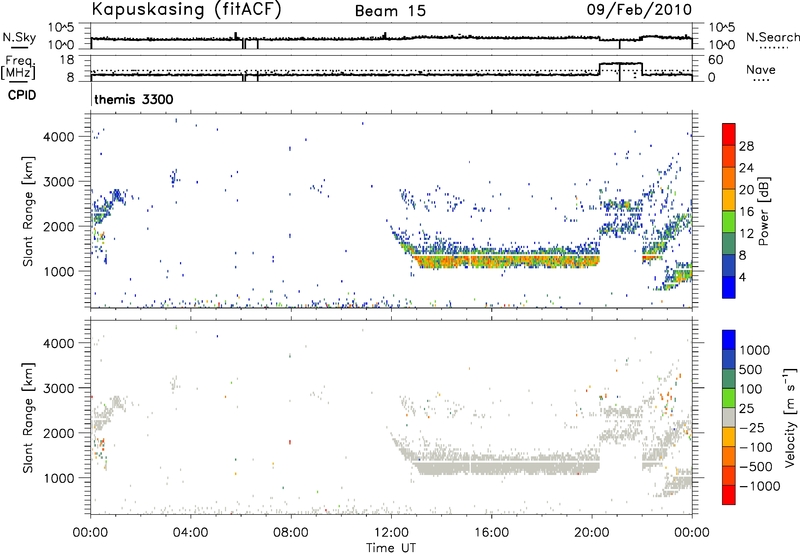Screen dimensions: 800x554
Task: Click the strong orange scatter band in the power panel
Action: [508, 261]
